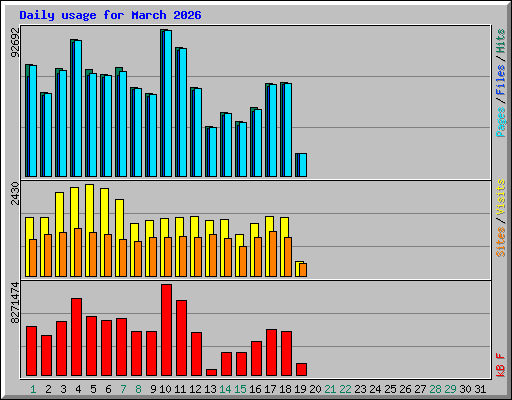Click day 20 on the x-axis
Image resolution: width=512 pixels, height=400 pixels.
tap(315, 389)
